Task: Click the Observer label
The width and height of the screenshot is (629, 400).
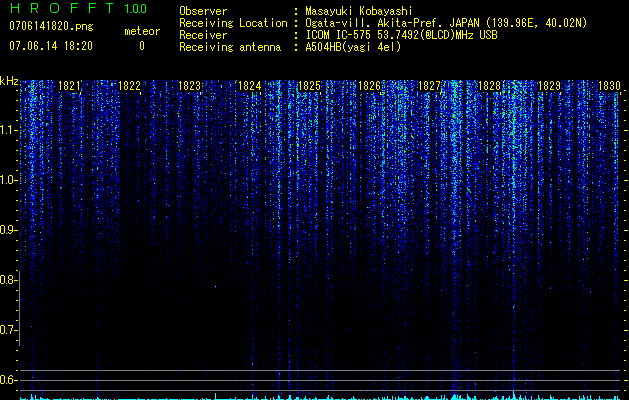Action: click(203, 11)
